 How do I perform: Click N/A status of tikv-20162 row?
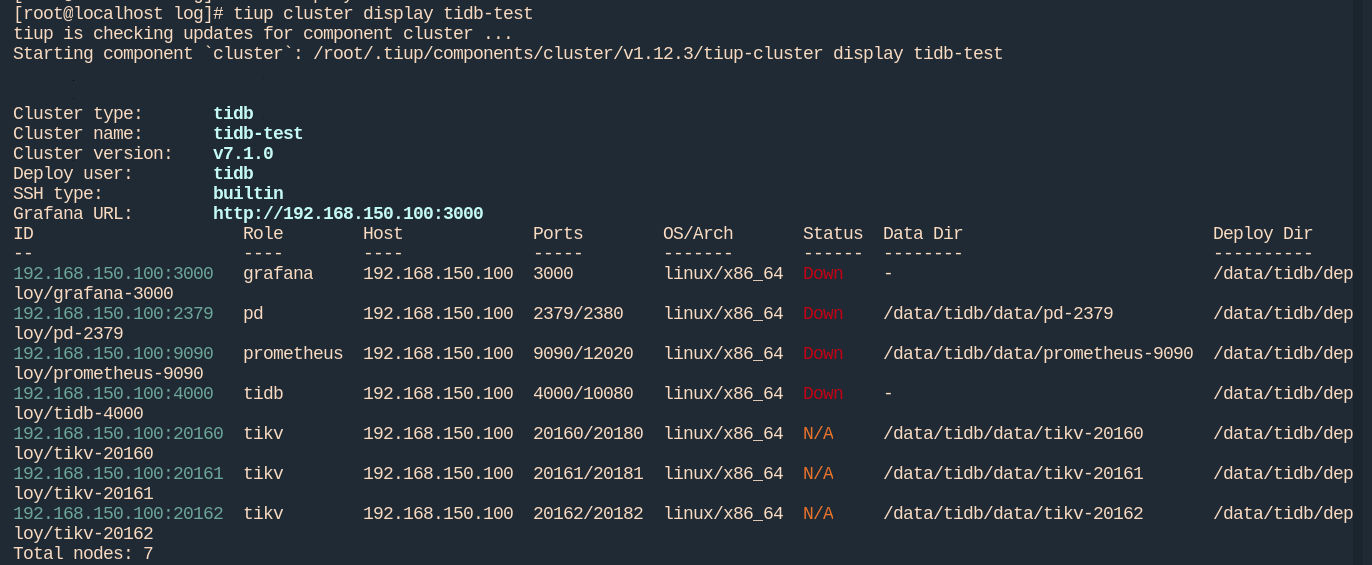818,513
